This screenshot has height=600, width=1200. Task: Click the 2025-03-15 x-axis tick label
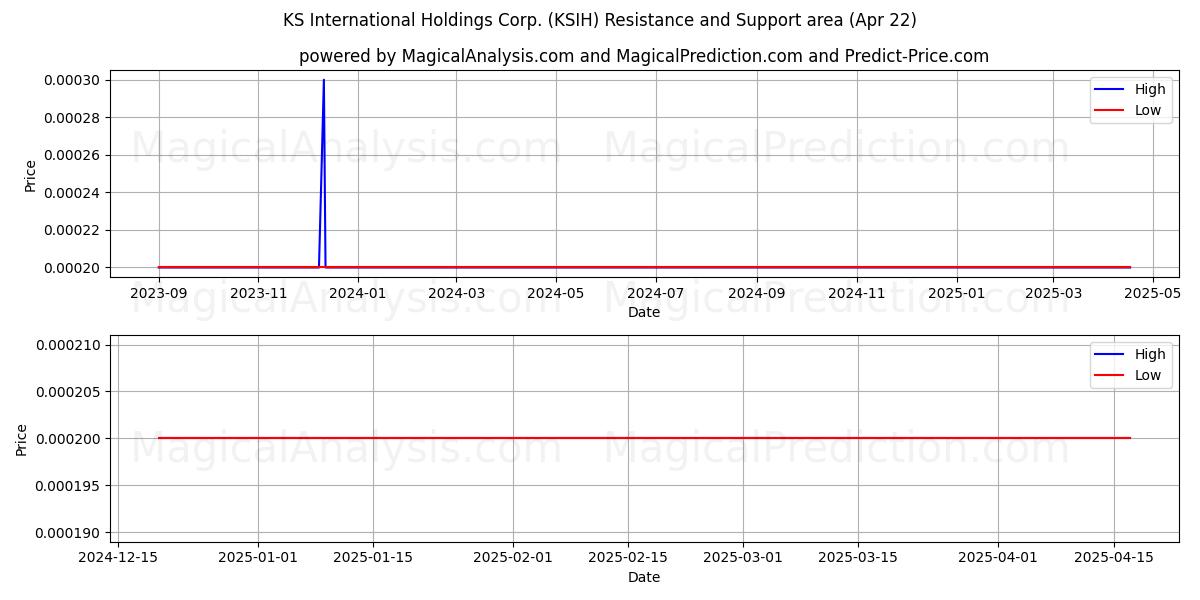(x=858, y=558)
